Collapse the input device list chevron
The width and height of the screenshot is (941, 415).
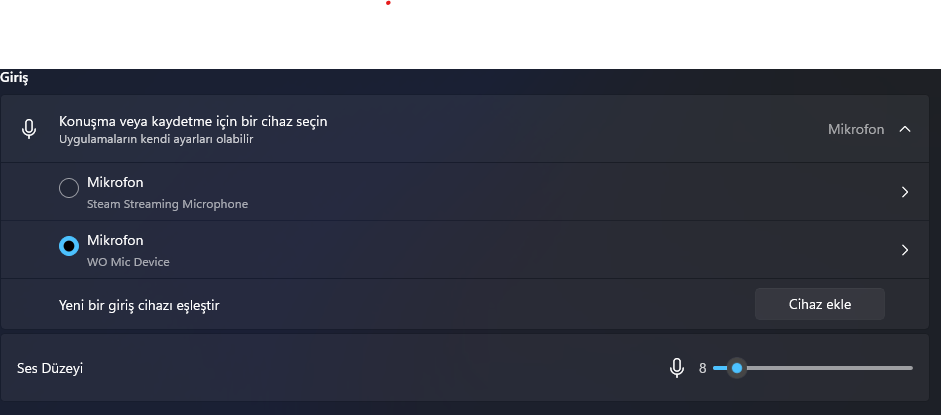tap(904, 129)
